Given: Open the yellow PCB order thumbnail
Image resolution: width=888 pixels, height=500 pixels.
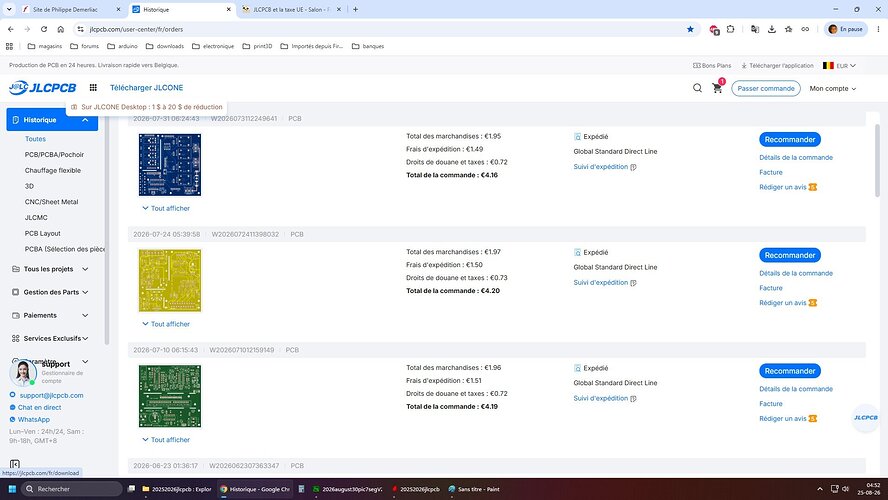Looking at the screenshot, I should pyautogui.click(x=170, y=280).
